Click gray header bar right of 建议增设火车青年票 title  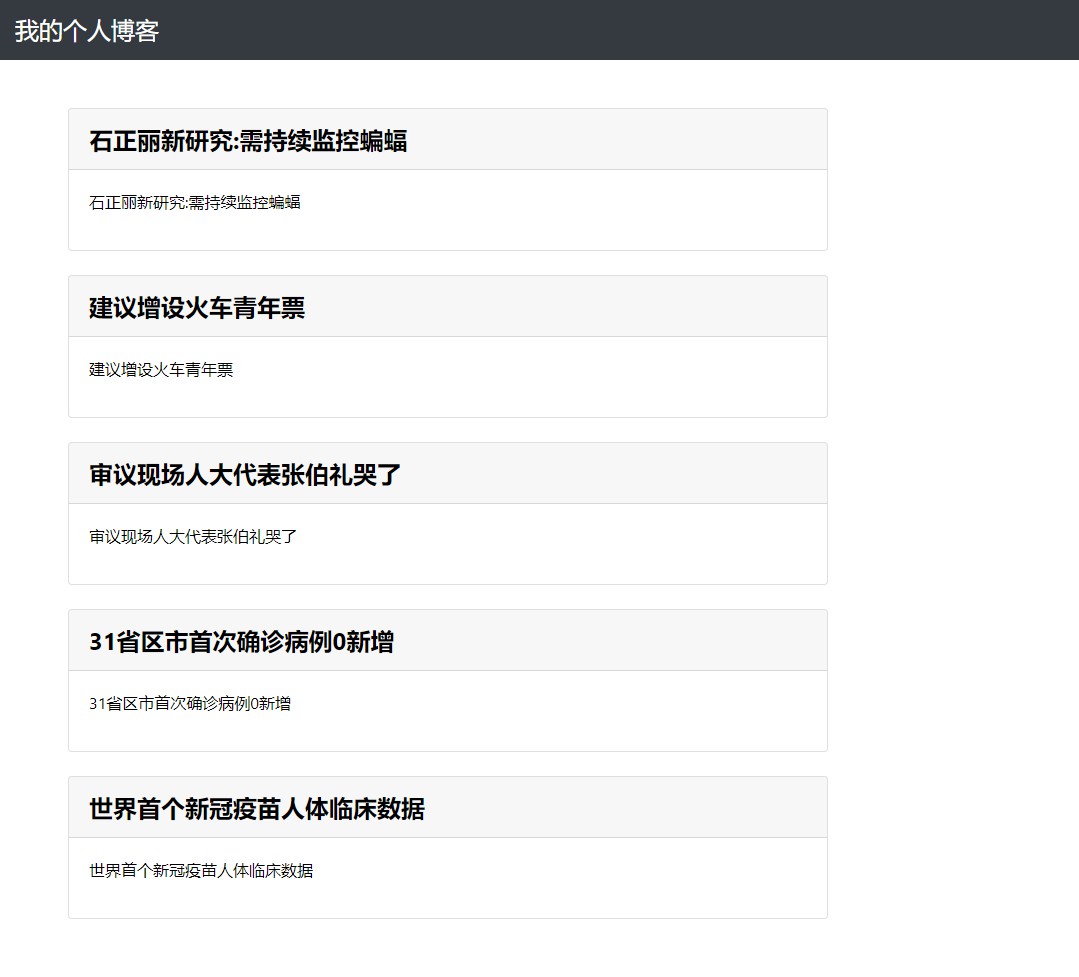pos(580,307)
